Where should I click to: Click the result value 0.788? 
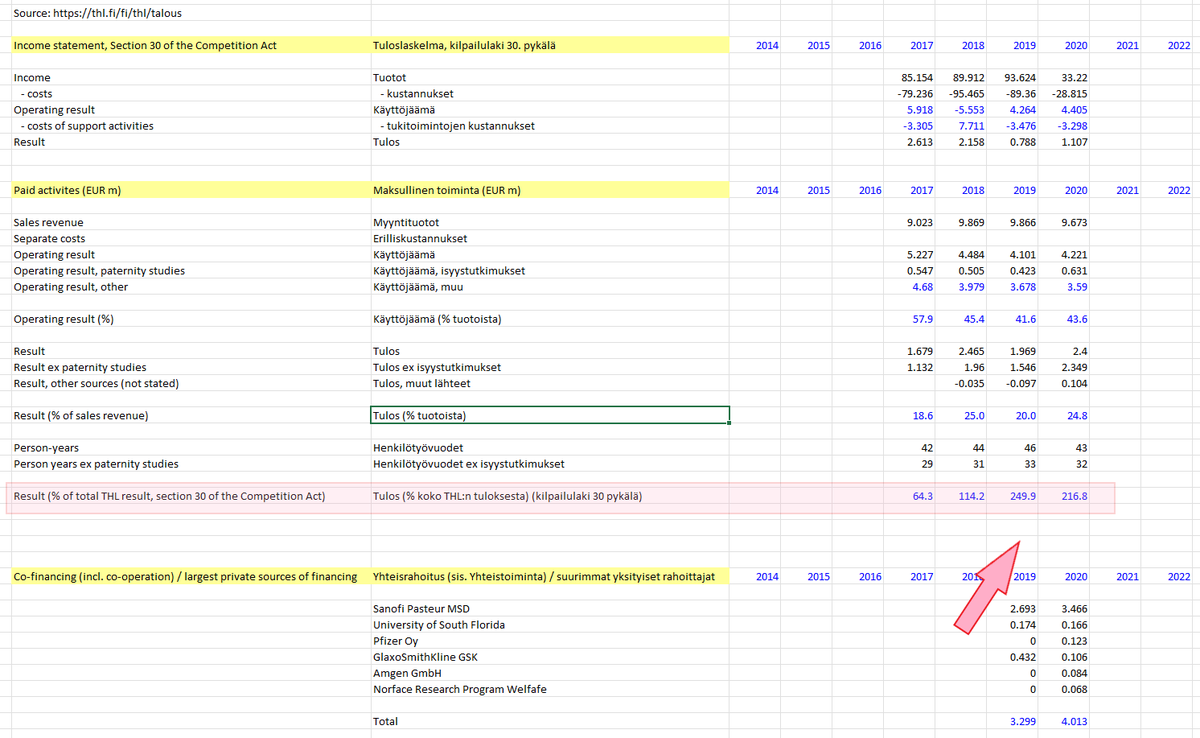1022,142
